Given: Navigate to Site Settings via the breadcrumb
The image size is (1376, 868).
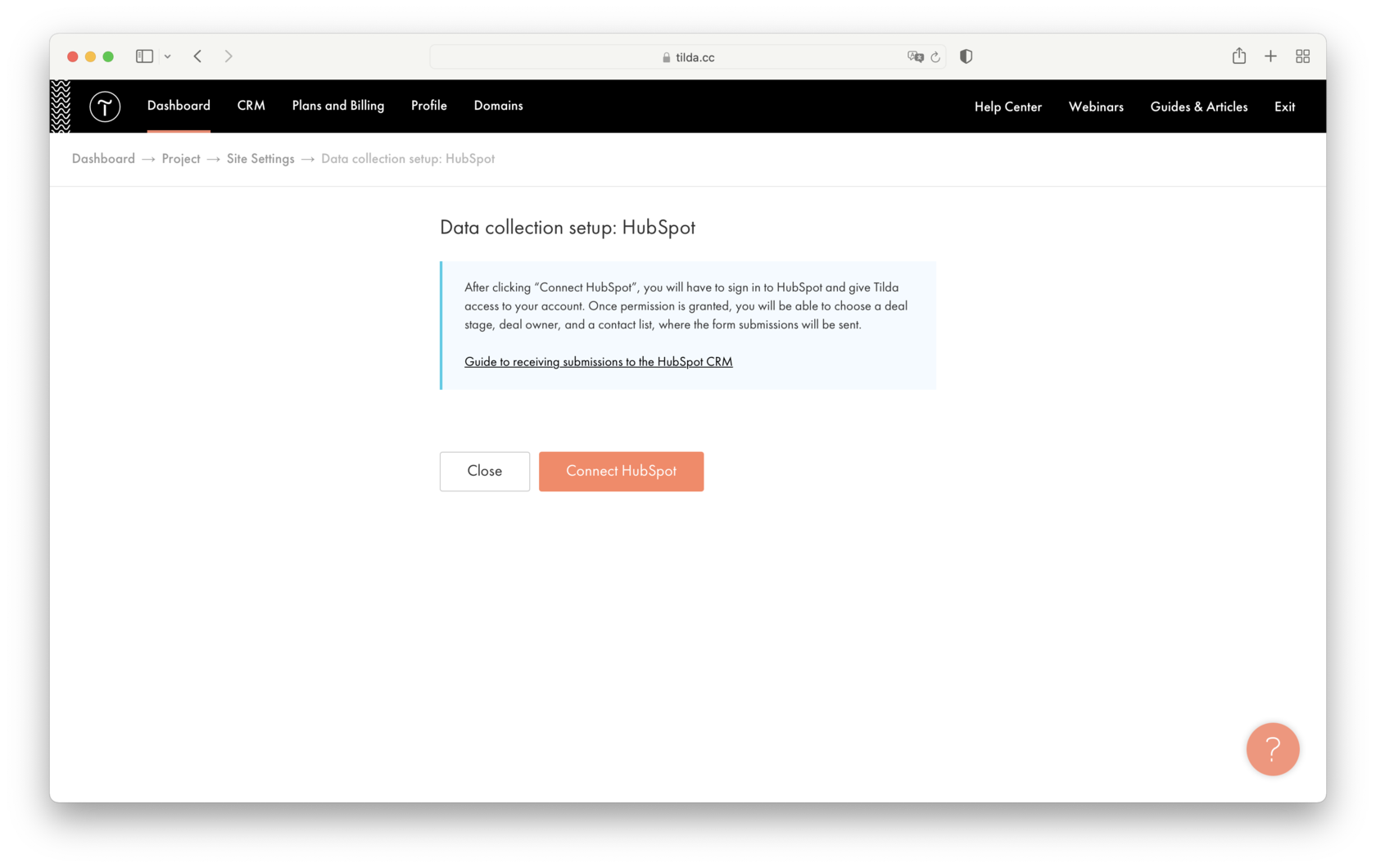Looking at the screenshot, I should (x=260, y=158).
